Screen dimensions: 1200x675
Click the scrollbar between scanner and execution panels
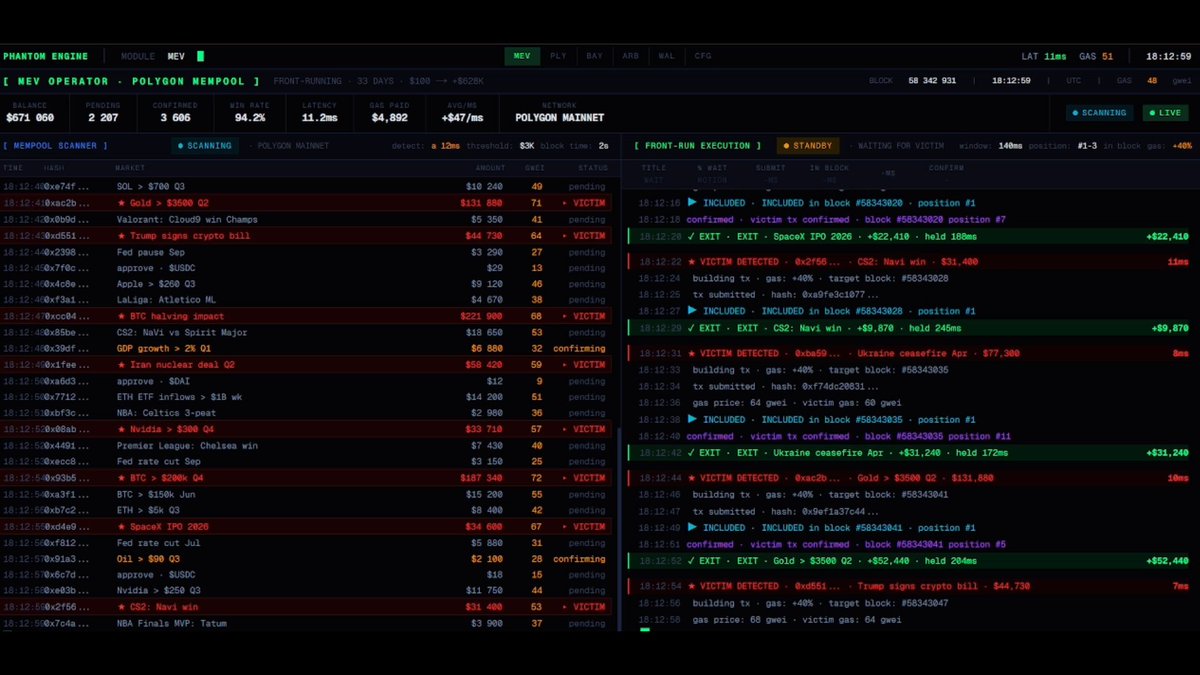(618, 530)
